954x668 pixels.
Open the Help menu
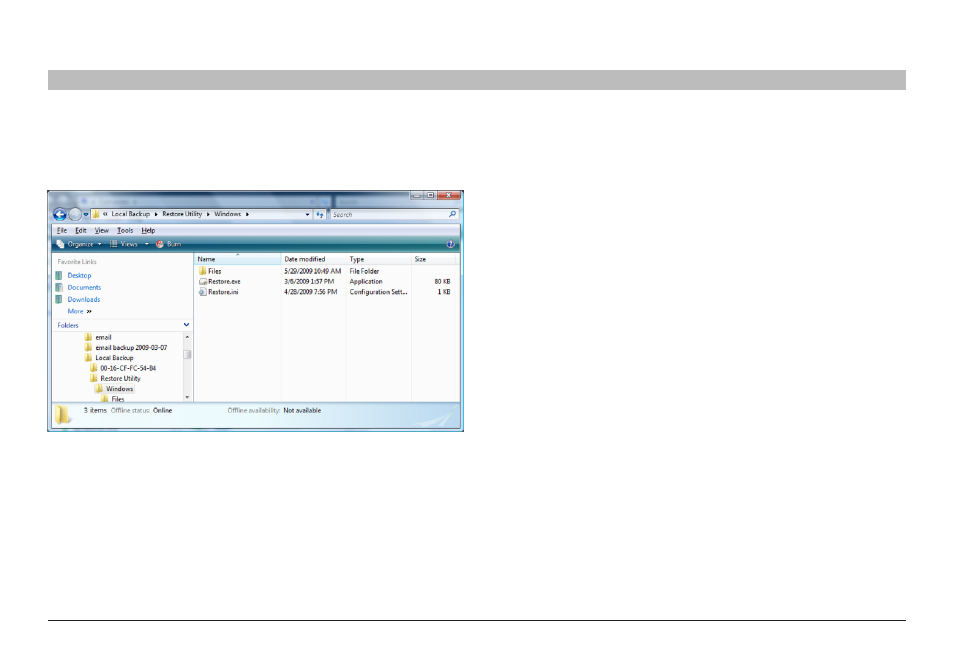[x=148, y=231]
